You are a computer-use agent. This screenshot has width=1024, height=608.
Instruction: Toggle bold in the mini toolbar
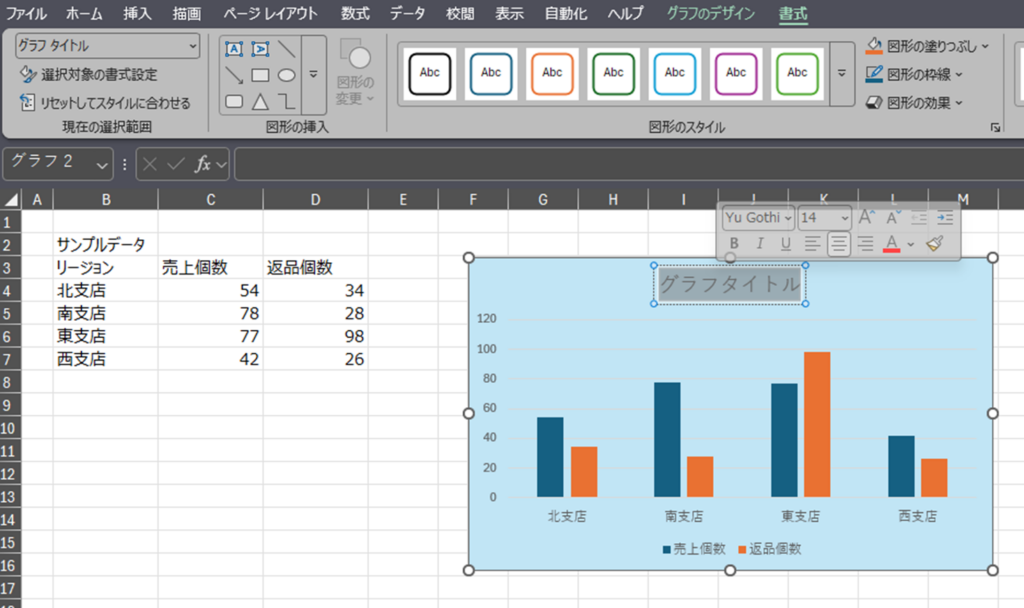[734, 243]
